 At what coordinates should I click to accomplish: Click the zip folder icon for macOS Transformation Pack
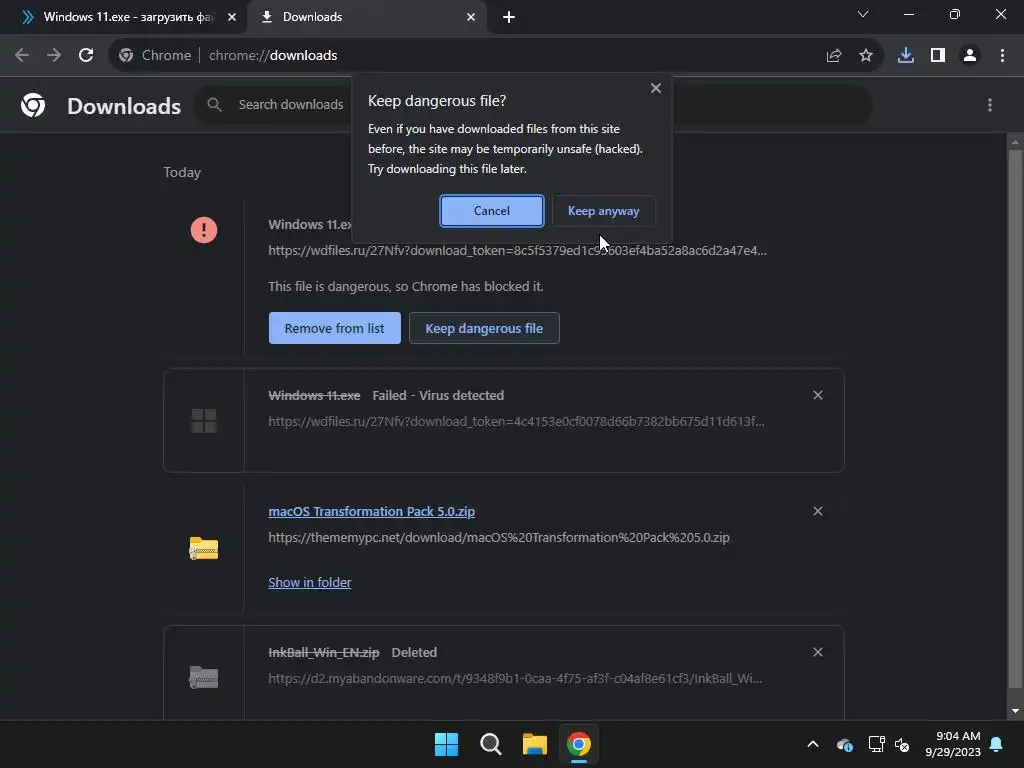(204, 549)
